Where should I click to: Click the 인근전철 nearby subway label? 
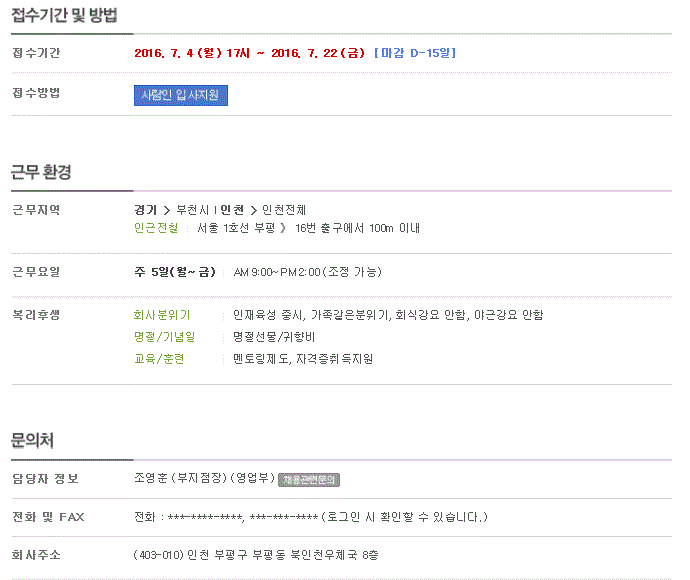click(x=156, y=228)
